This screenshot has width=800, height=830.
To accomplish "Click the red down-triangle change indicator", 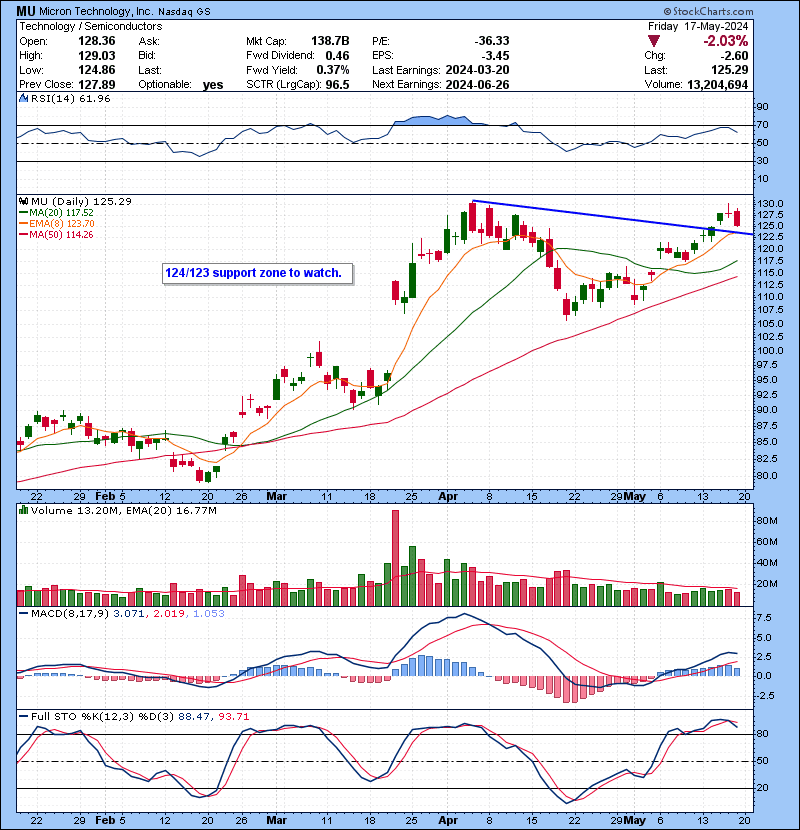I will pos(654,41).
